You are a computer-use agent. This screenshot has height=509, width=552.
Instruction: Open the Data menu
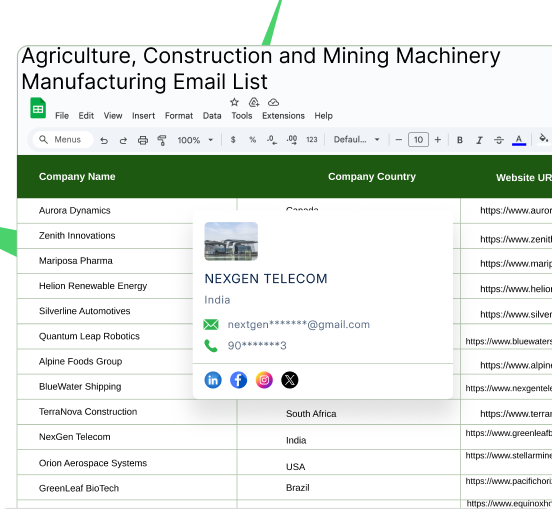(212, 116)
